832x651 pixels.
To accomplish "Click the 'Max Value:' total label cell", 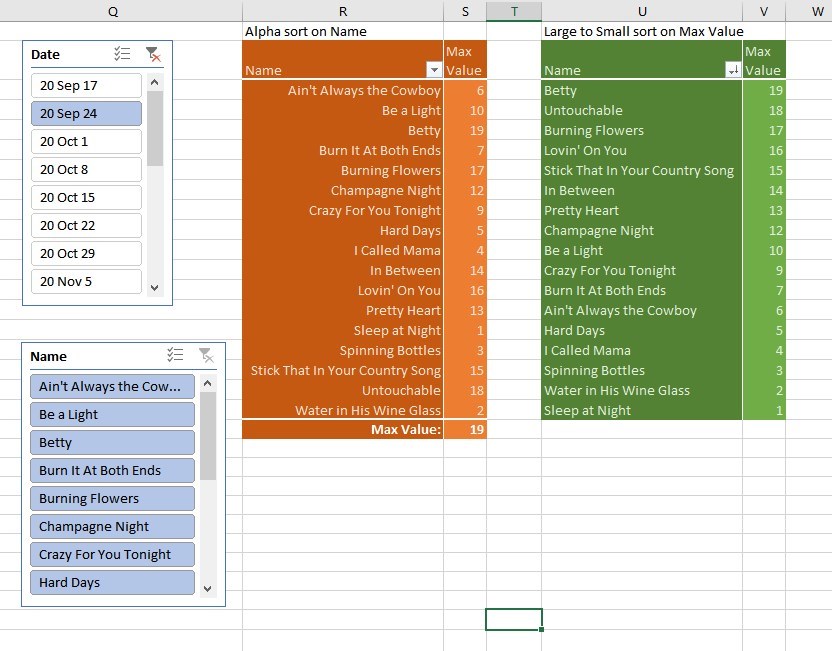I will [x=343, y=429].
